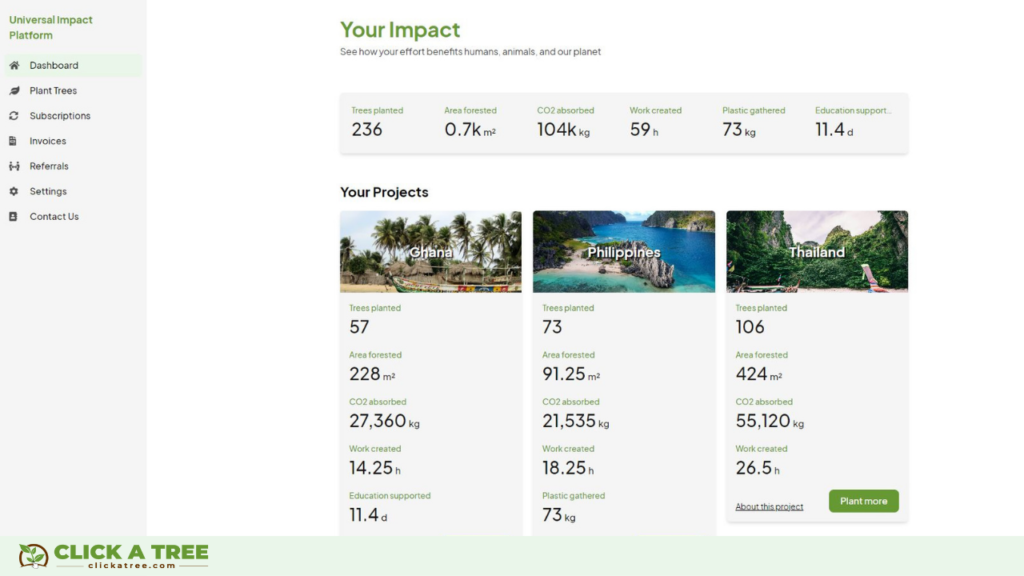This screenshot has width=1024, height=576.
Task: View the Philippines project photo
Action: [623, 251]
